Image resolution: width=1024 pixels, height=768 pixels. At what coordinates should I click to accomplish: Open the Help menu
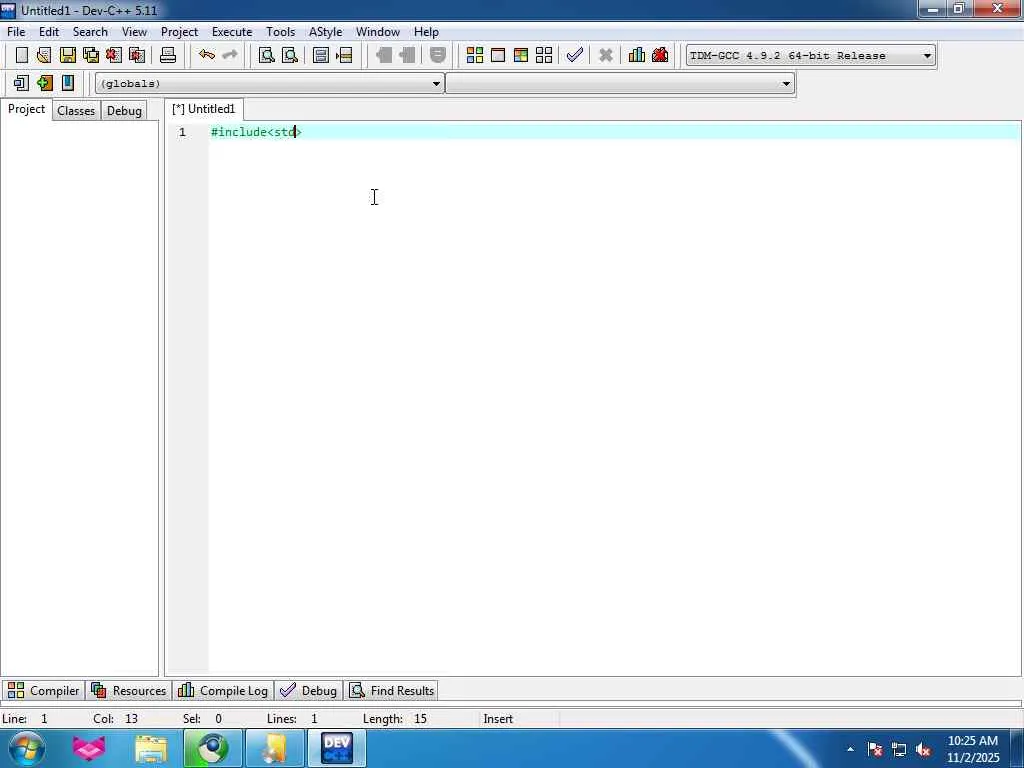426,32
